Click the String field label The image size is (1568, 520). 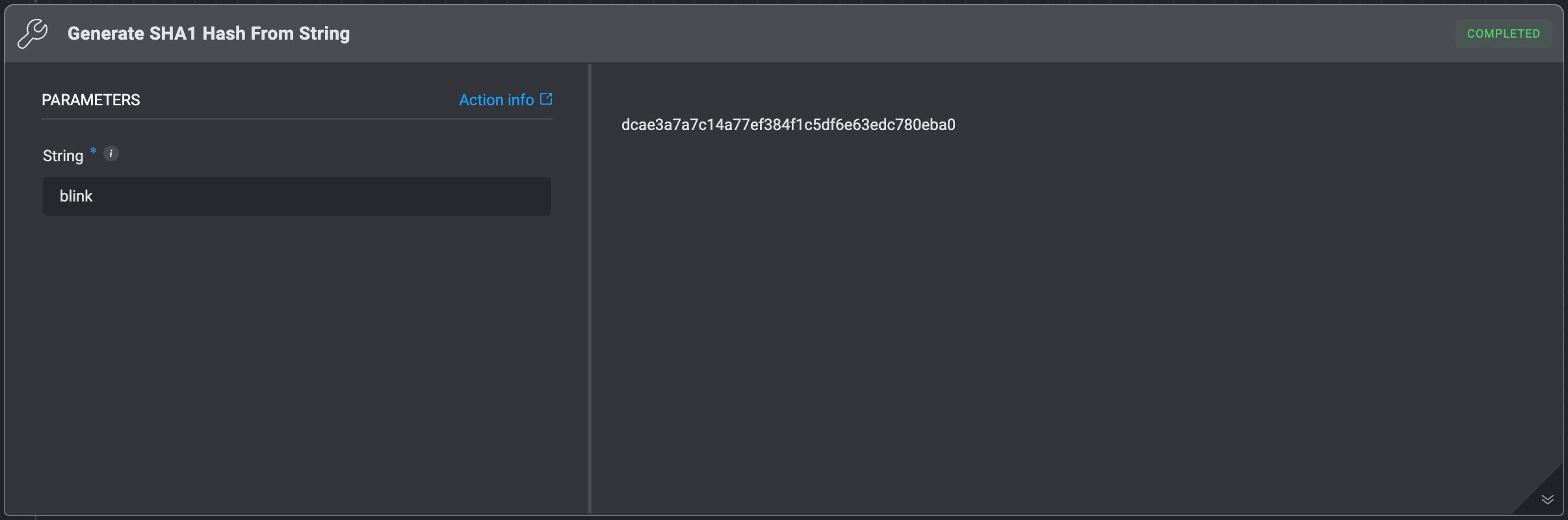63,156
